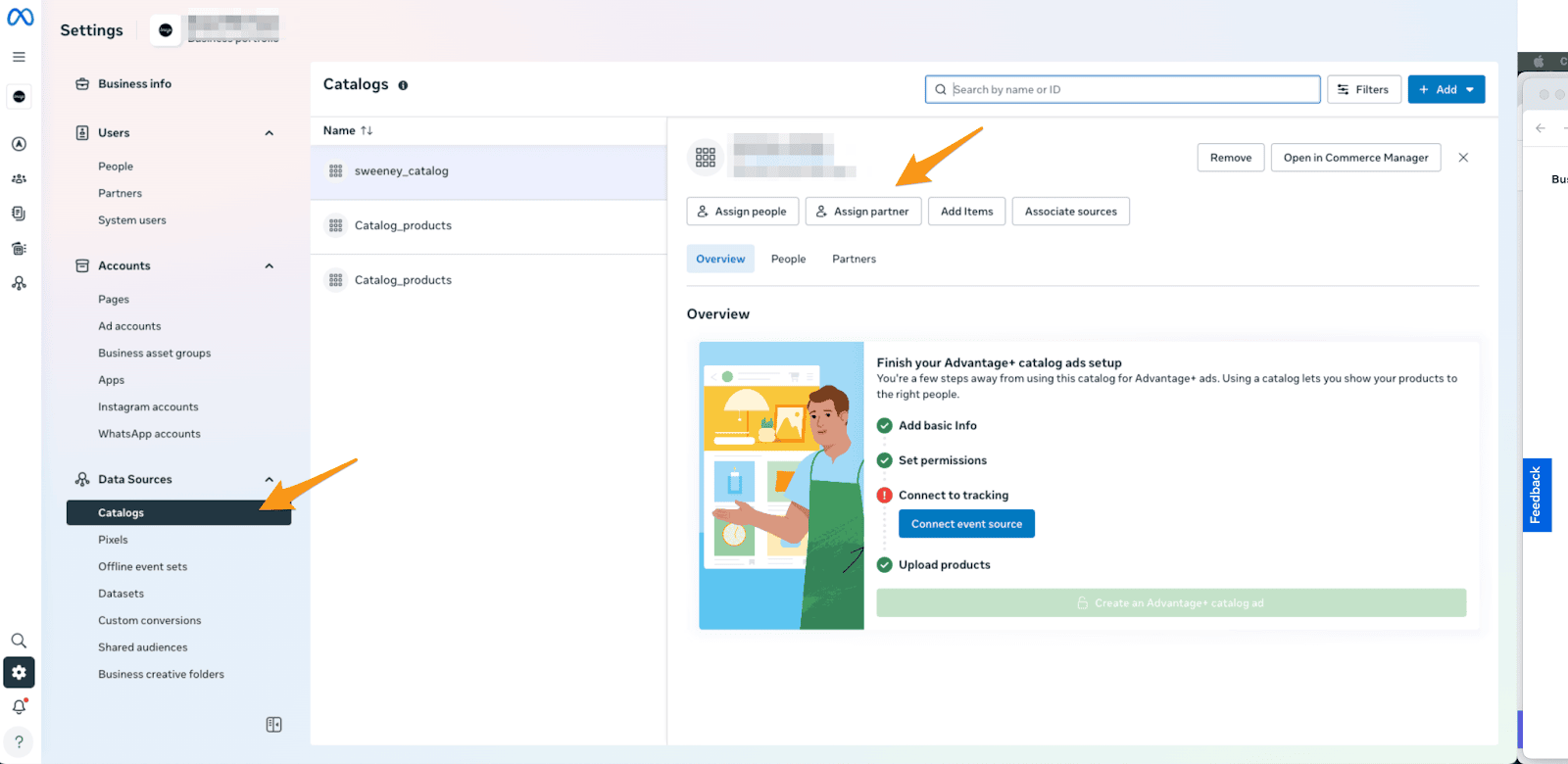Viewport: 1568px width, 764px height.
Task: Click the Catalogs info icon
Action: pos(403,85)
